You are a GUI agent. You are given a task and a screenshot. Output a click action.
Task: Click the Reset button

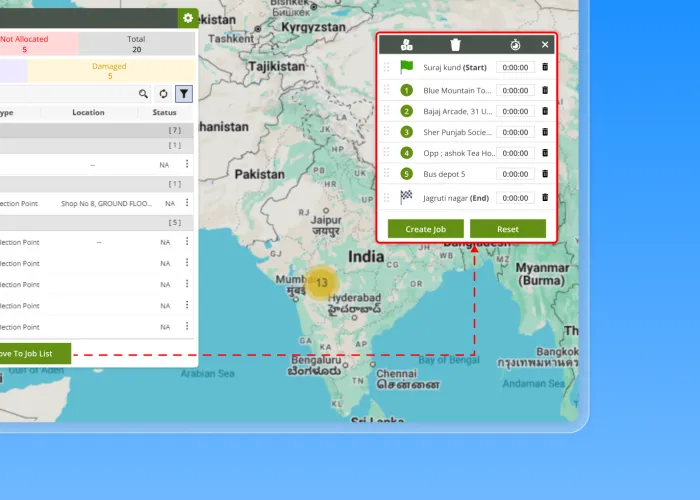508,229
